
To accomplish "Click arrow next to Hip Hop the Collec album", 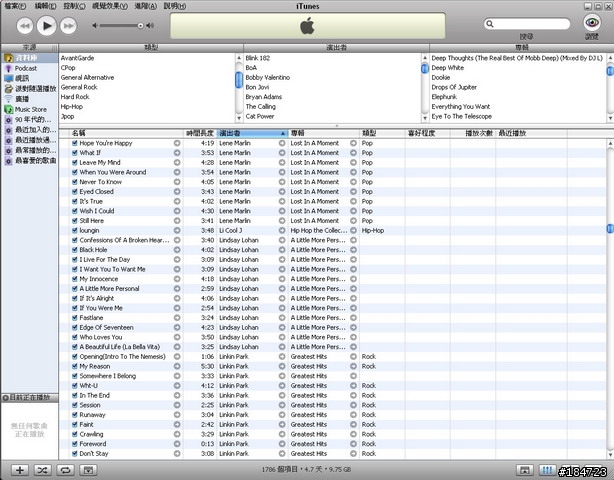I will [x=353, y=231].
